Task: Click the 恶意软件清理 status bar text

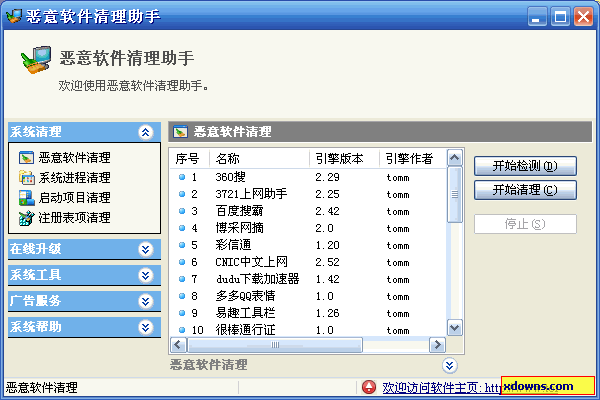Action: tap(41, 388)
